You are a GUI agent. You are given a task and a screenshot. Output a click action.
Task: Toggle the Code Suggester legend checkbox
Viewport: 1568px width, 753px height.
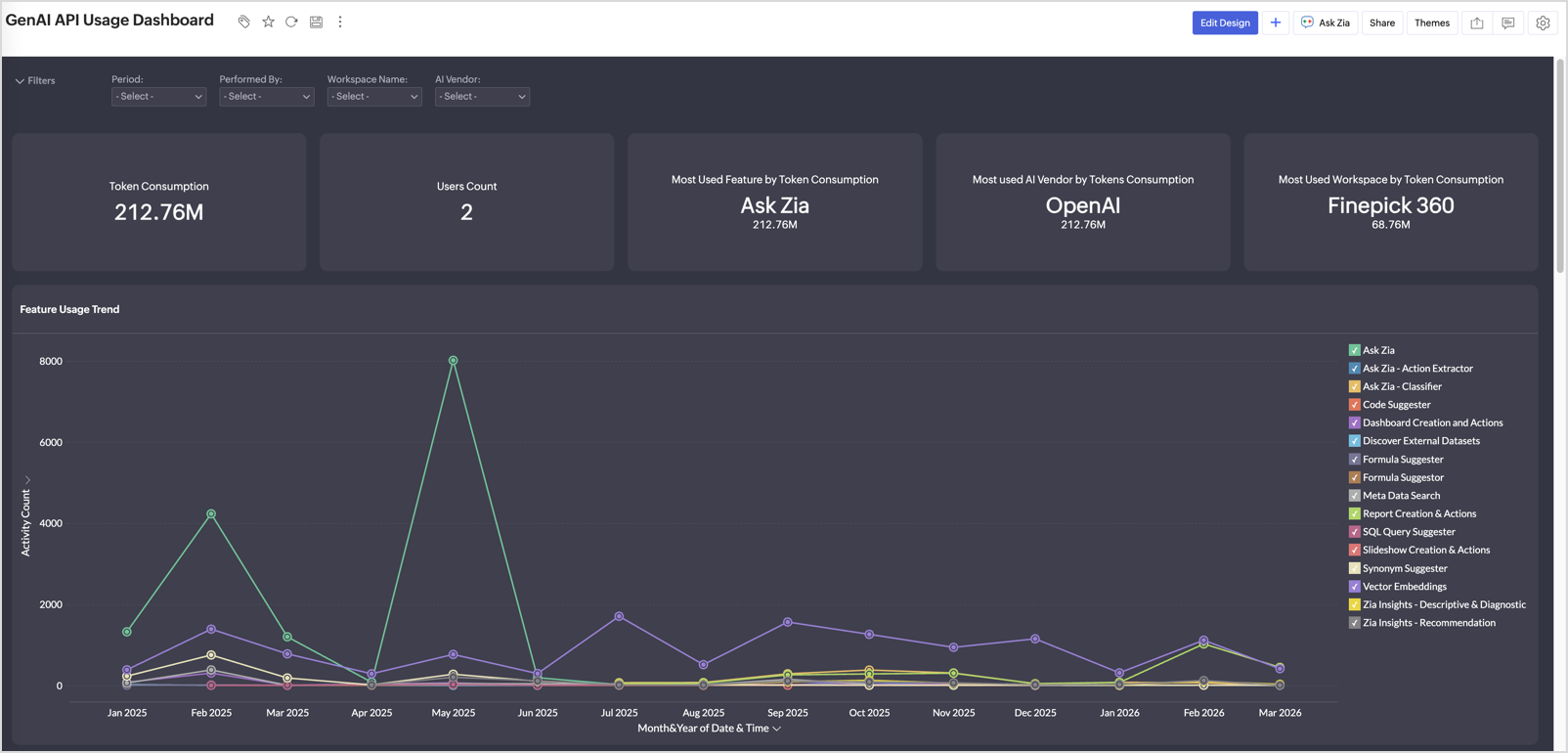(x=1354, y=405)
